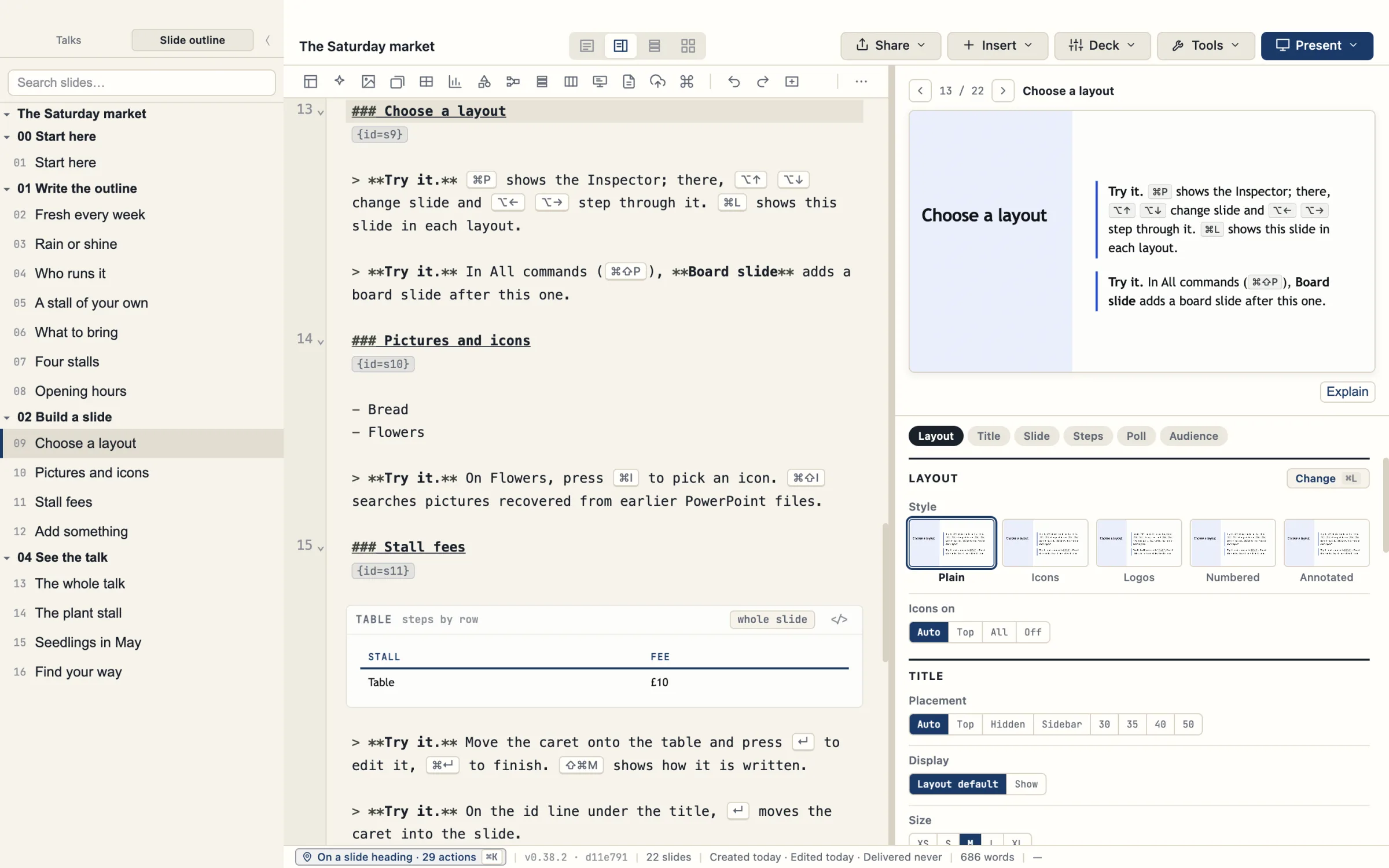
Task: Set title Placement to Hidden
Action: (x=1008, y=724)
